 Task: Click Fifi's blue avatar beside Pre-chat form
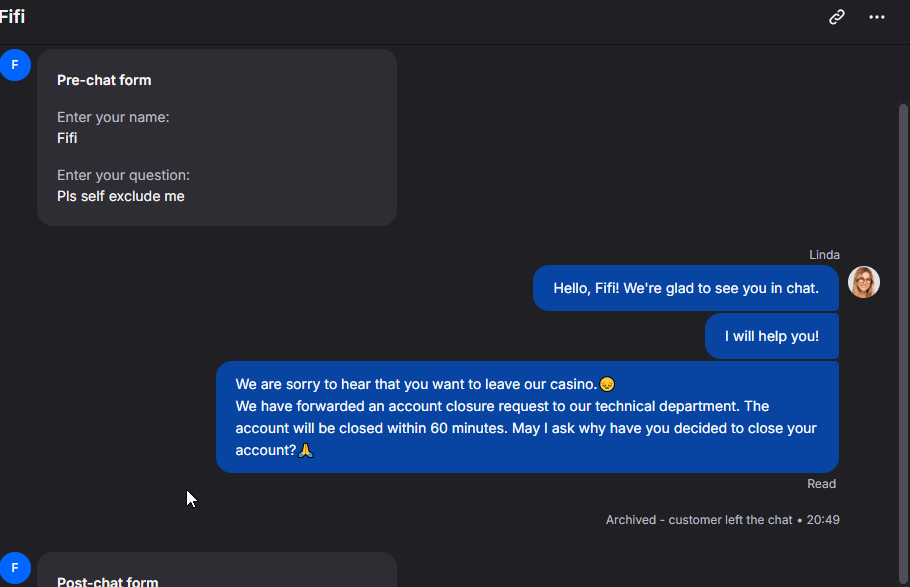pyautogui.click(x=15, y=65)
